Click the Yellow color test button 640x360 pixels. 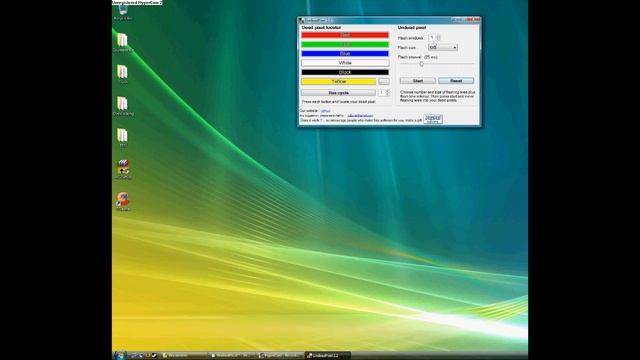pos(338,82)
